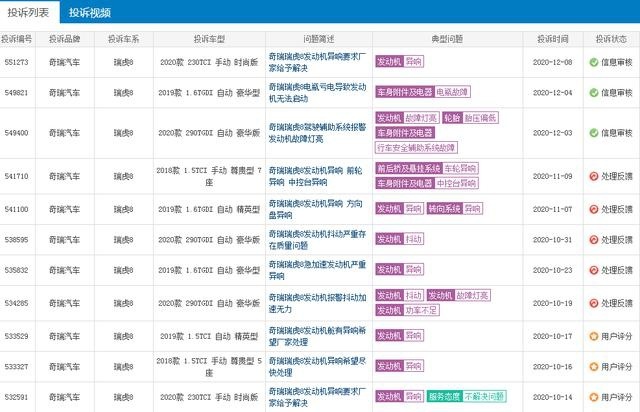The width and height of the screenshot is (640, 412).
Task: Open complaint link 奇瑞瑞虎8发动机异响 方向盘异响
Action: pos(316,209)
